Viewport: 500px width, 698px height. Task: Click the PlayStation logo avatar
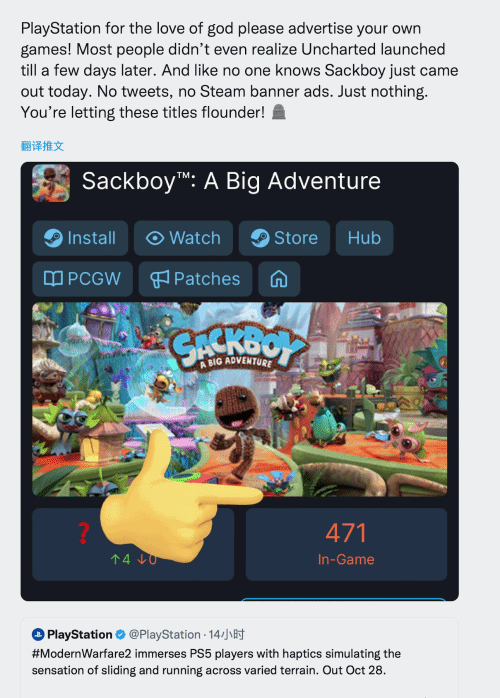click(x=38, y=634)
